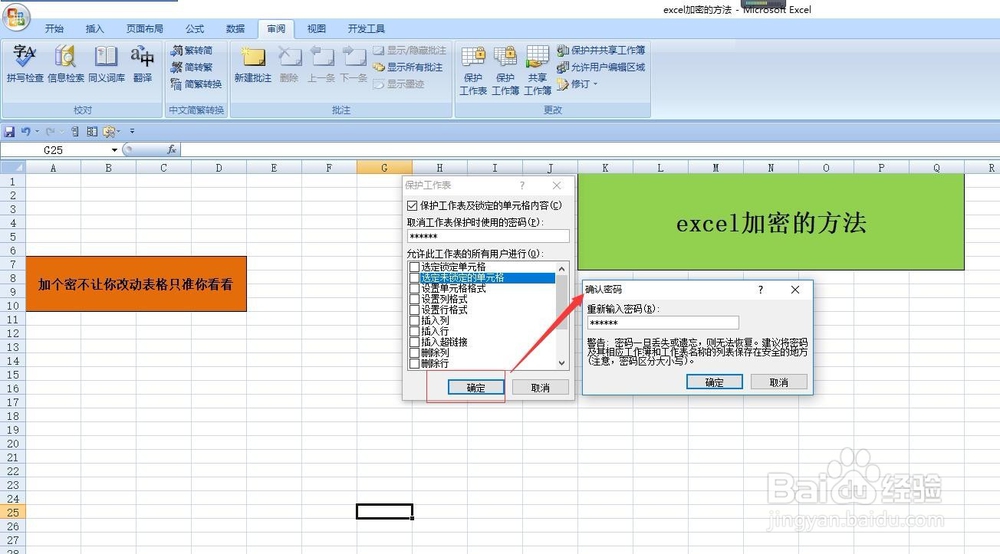
Task: Switch to the 插入 tab
Action: [x=94, y=29]
